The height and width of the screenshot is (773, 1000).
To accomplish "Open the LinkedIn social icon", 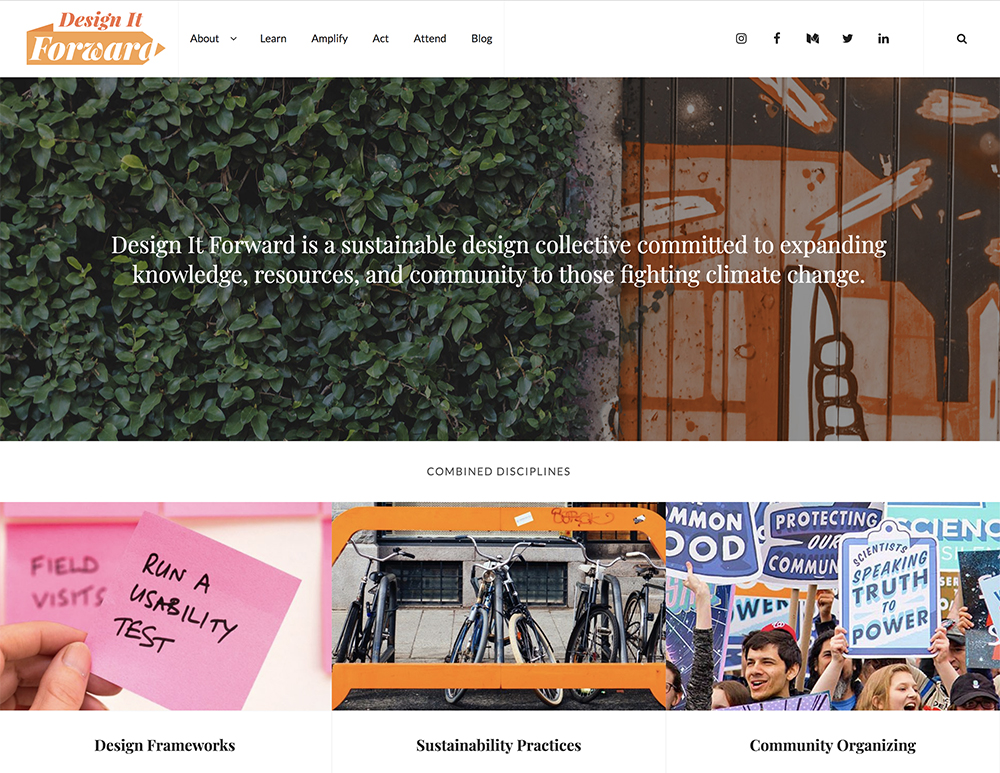I will (x=883, y=38).
